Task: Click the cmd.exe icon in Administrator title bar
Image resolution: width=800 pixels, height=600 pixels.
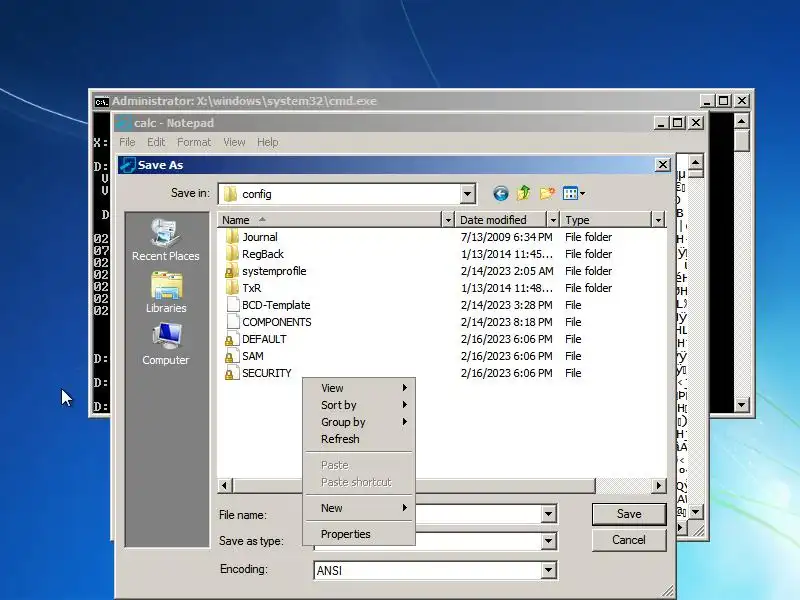Action: tap(102, 102)
